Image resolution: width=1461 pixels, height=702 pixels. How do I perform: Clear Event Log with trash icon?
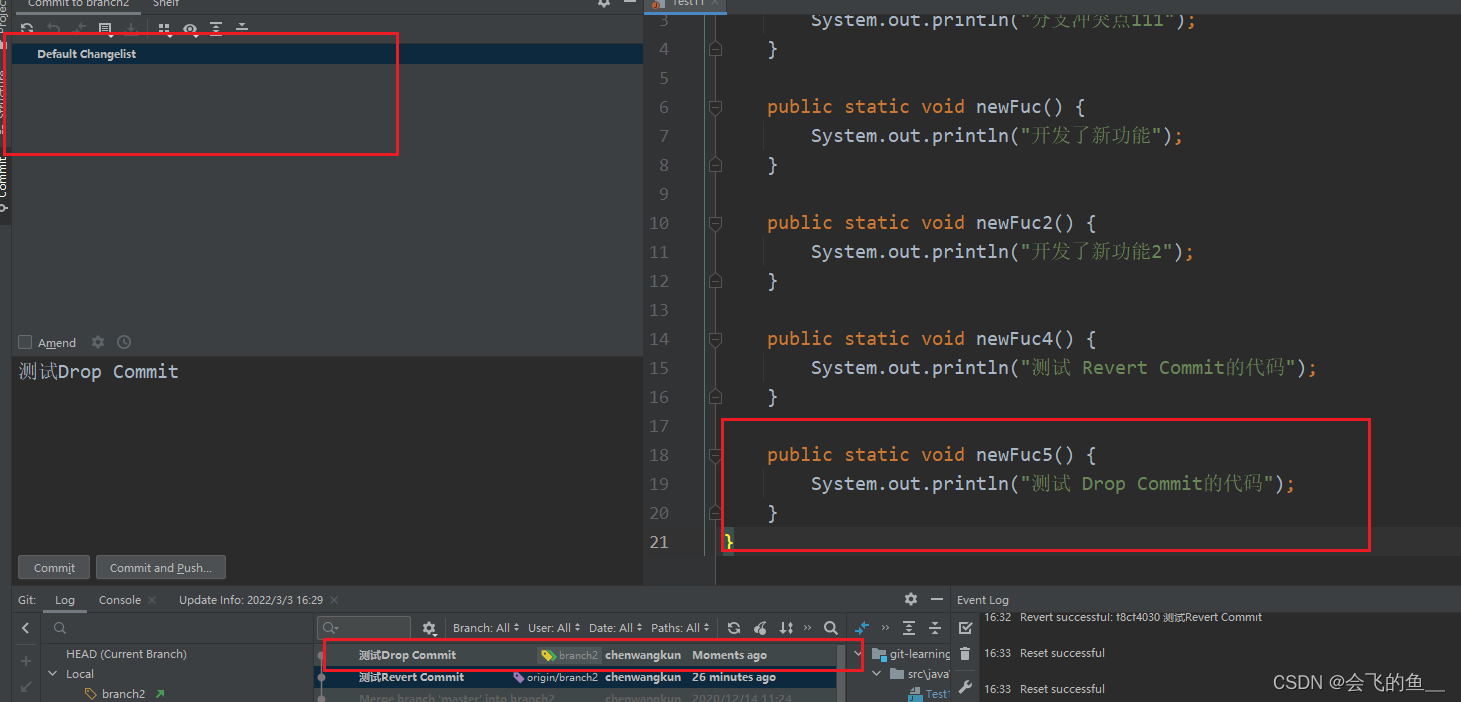pos(965,654)
